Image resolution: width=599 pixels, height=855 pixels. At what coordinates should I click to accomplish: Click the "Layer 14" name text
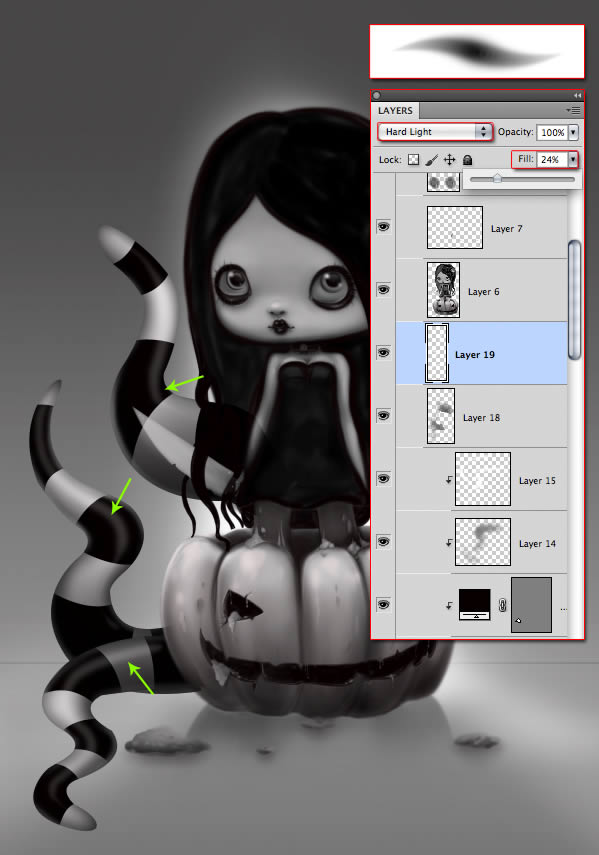coord(537,544)
